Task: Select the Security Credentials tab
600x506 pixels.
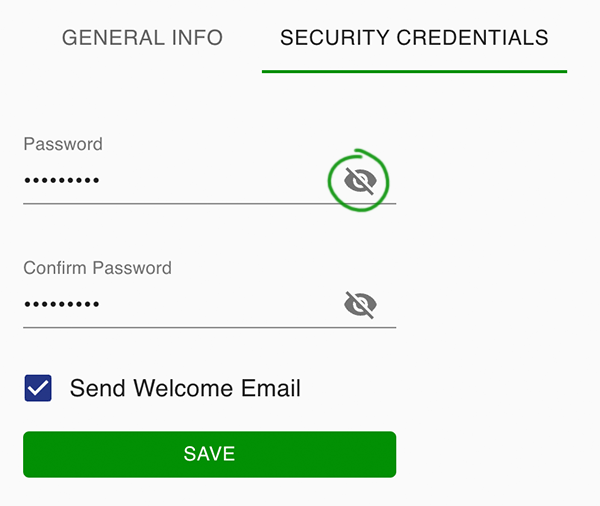Action: (414, 38)
